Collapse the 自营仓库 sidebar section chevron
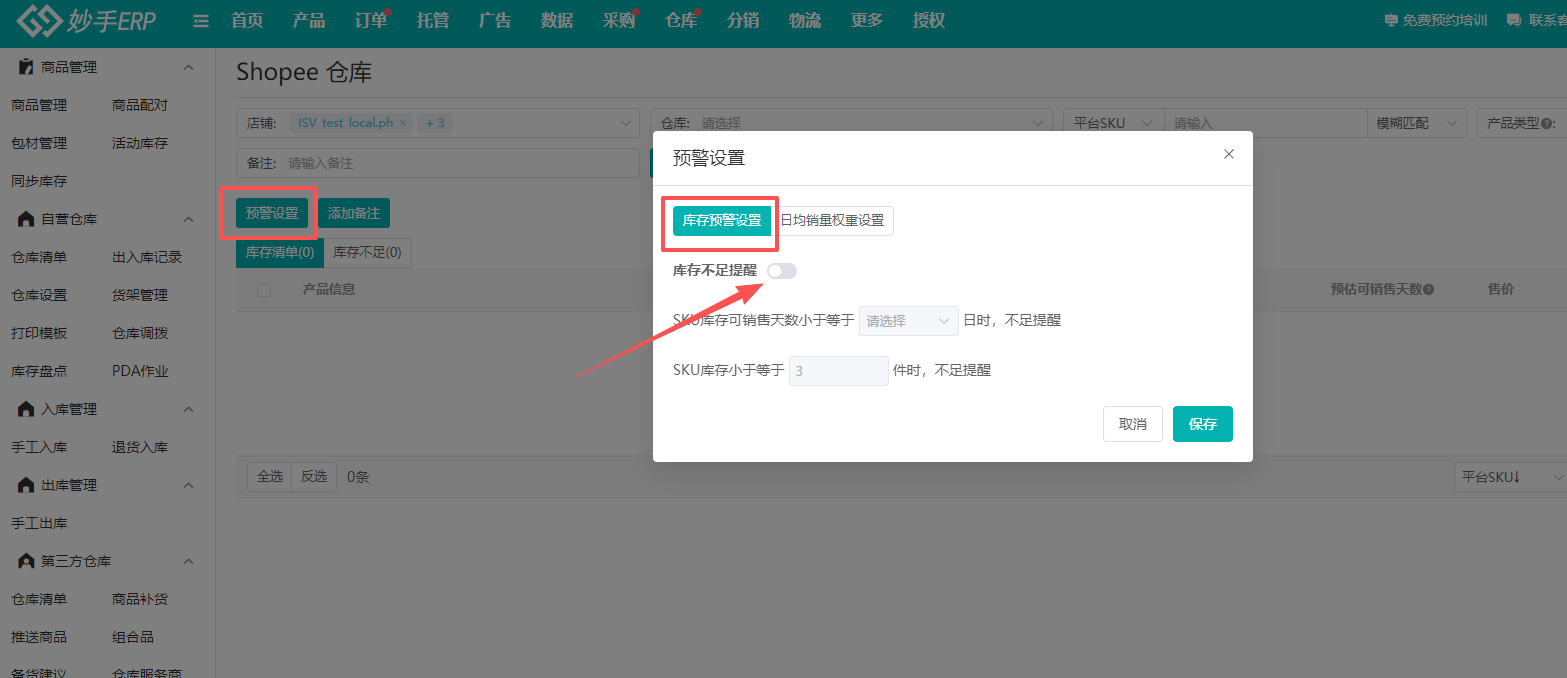1567x678 pixels. pyautogui.click(x=188, y=219)
